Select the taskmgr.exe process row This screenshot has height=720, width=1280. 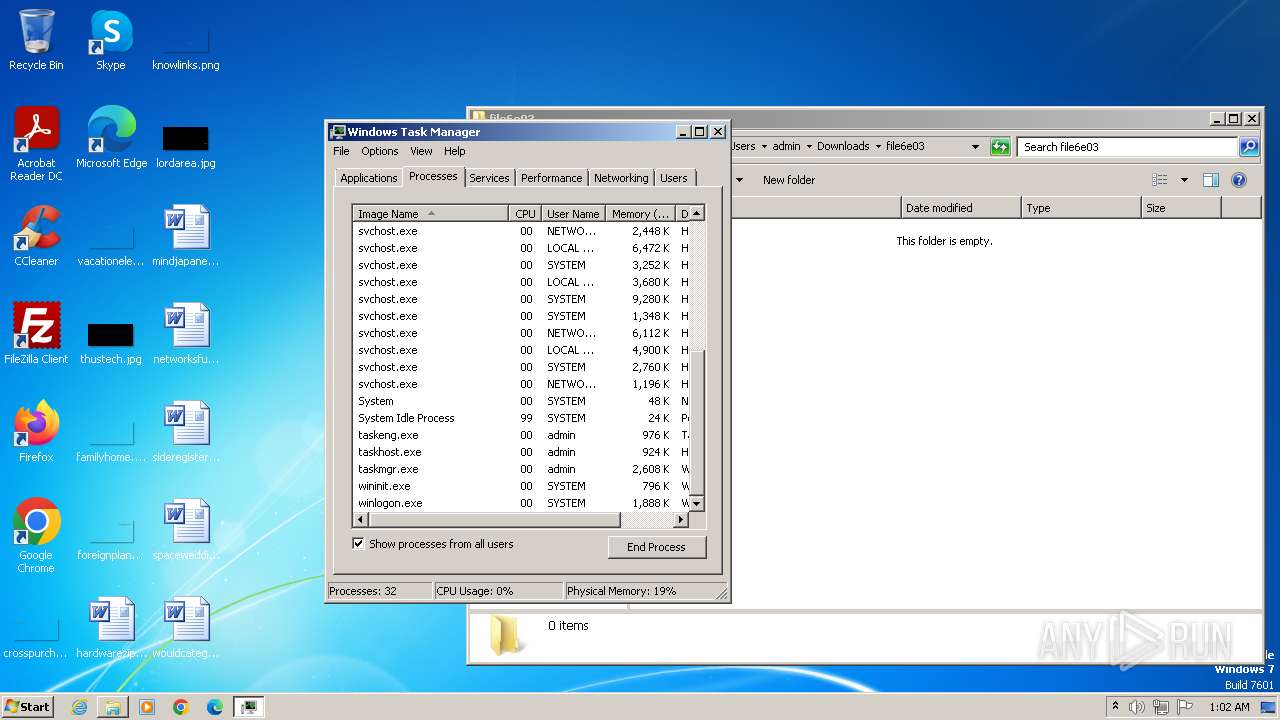[521, 469]
